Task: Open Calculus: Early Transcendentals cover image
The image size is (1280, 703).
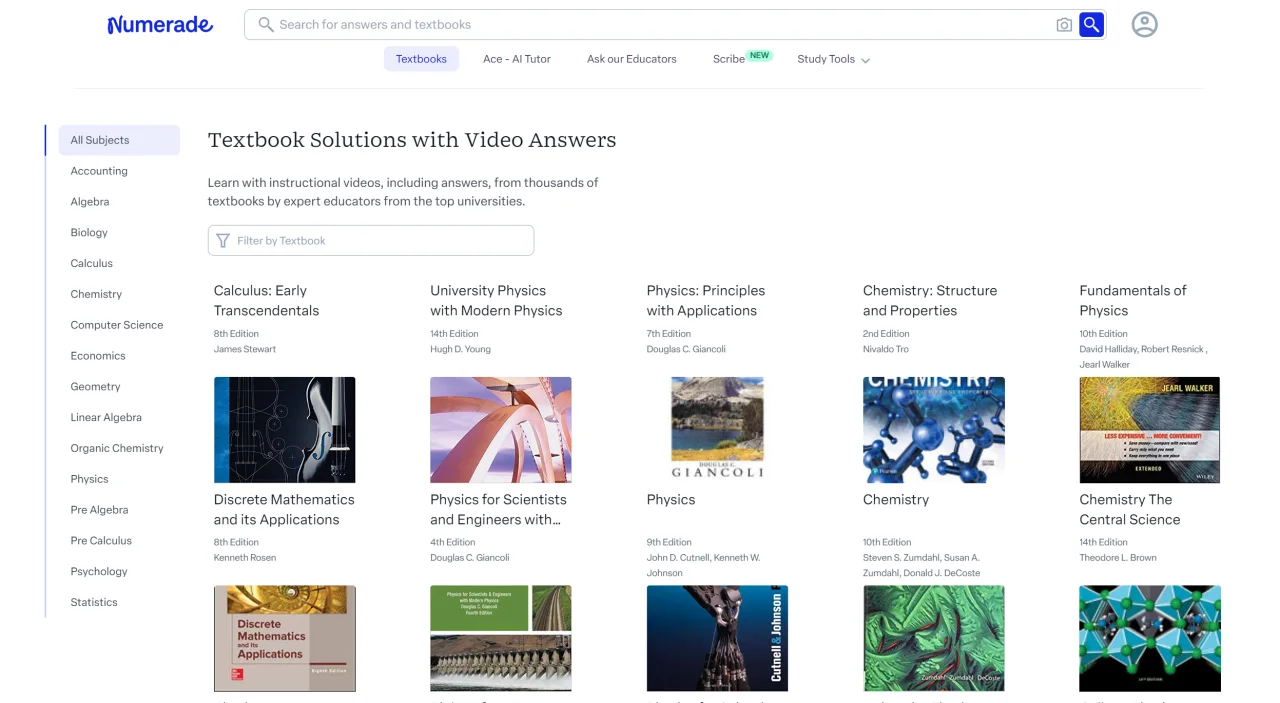Action: coord(285,430)
